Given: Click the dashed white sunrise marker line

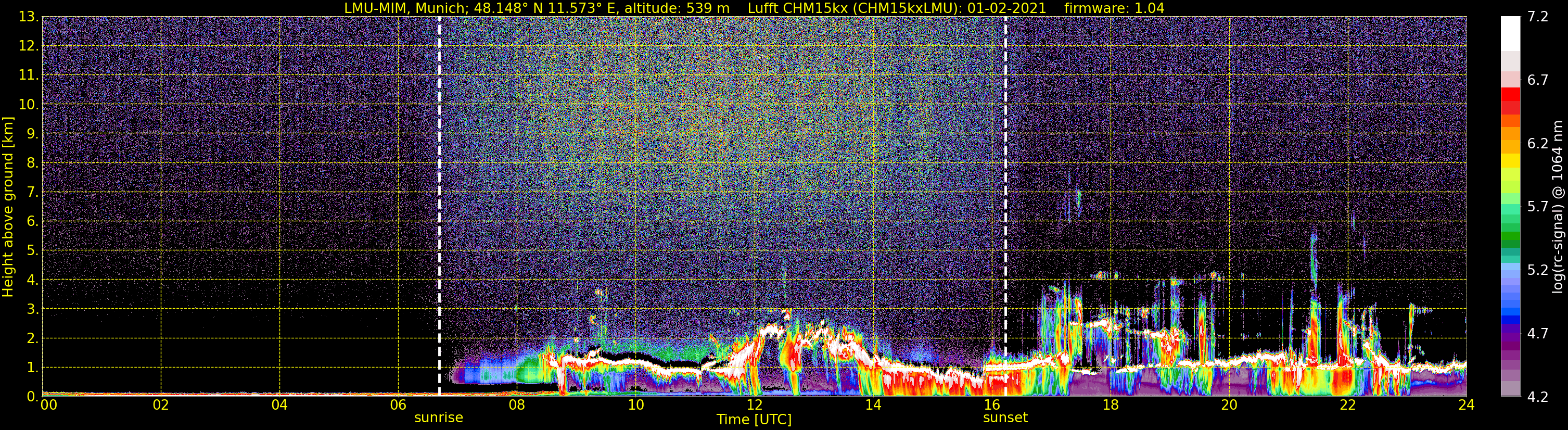Looking at the screenshot, I should [439, 206].
